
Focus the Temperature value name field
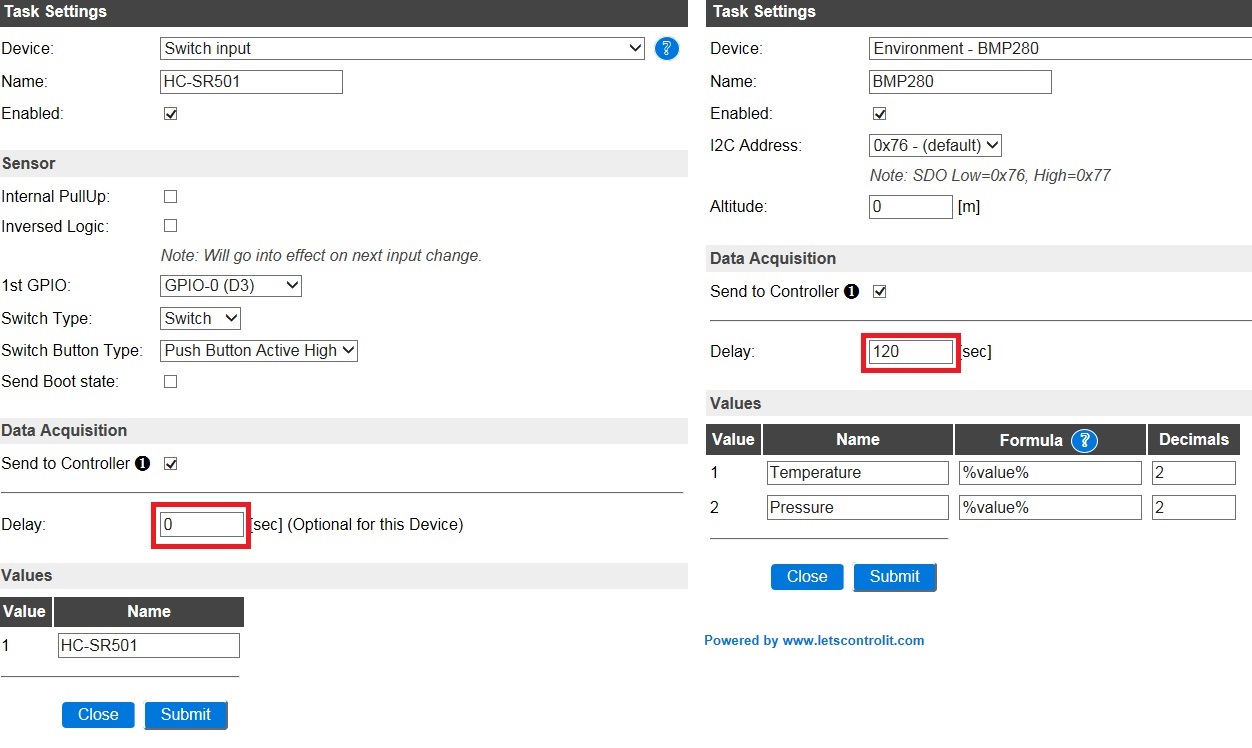857,473
